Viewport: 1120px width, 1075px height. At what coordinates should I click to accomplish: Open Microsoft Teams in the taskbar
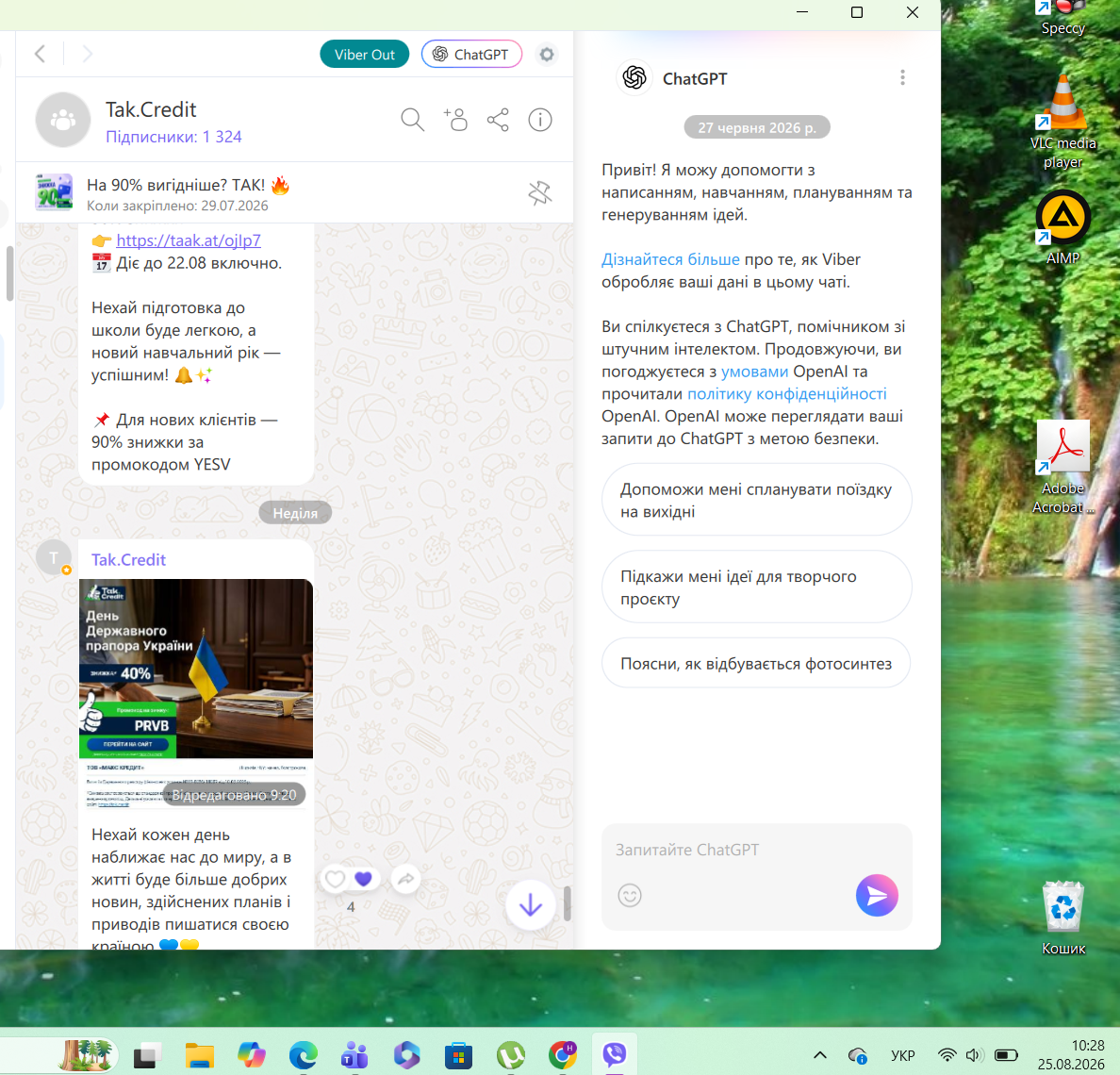[x=355, y=1055]
